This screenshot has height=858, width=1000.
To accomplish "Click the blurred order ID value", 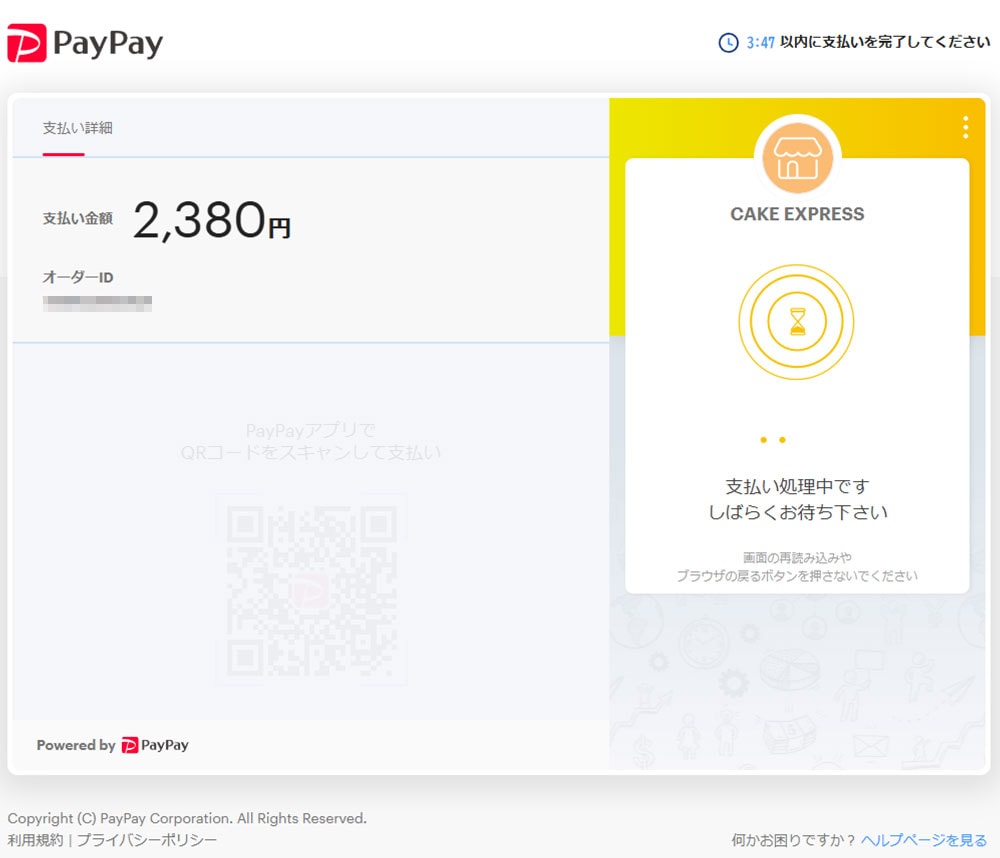I will [97, 301].
